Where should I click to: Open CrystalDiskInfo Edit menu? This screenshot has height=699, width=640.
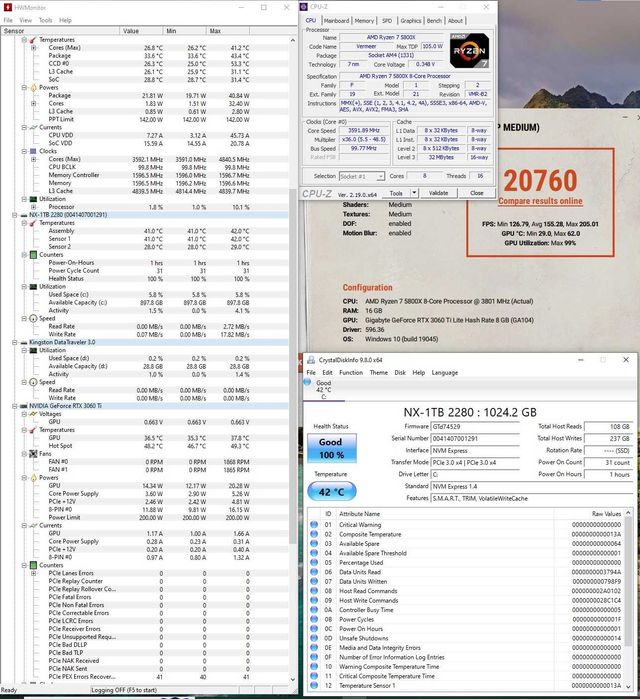pyautogui.click(x=327, y=373)
